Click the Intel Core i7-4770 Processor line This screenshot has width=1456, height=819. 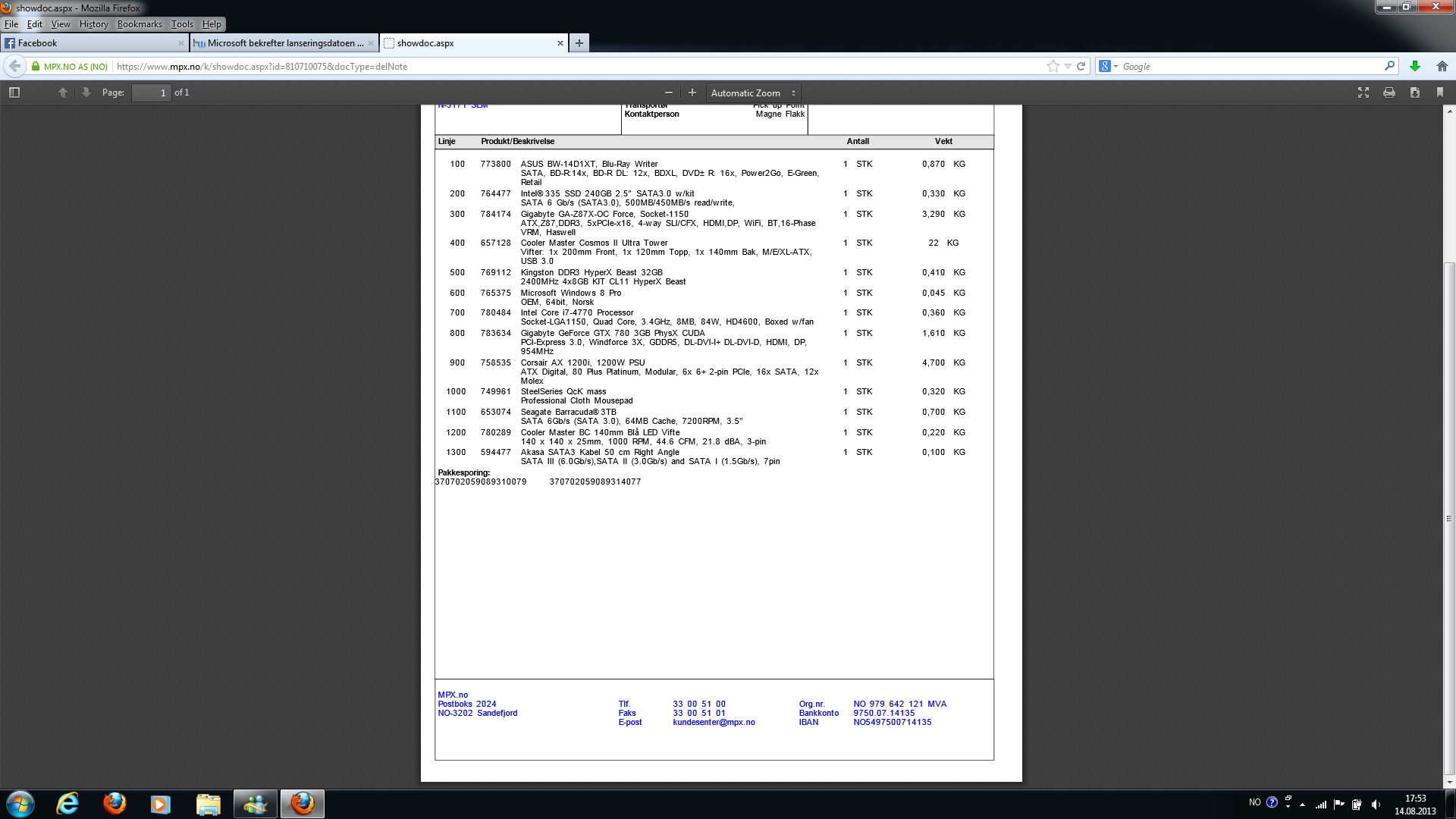(x=577, y=313)
